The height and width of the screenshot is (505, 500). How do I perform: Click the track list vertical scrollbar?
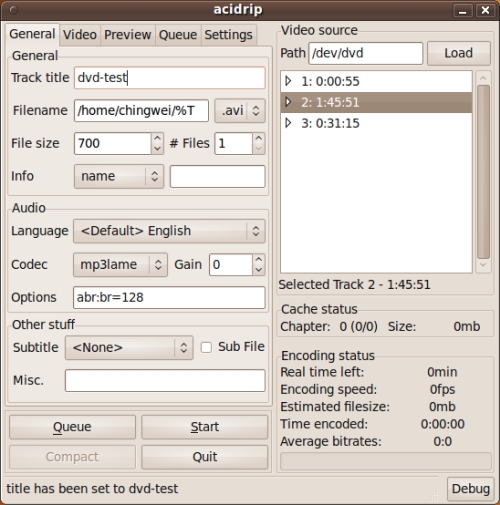point(483,172)
